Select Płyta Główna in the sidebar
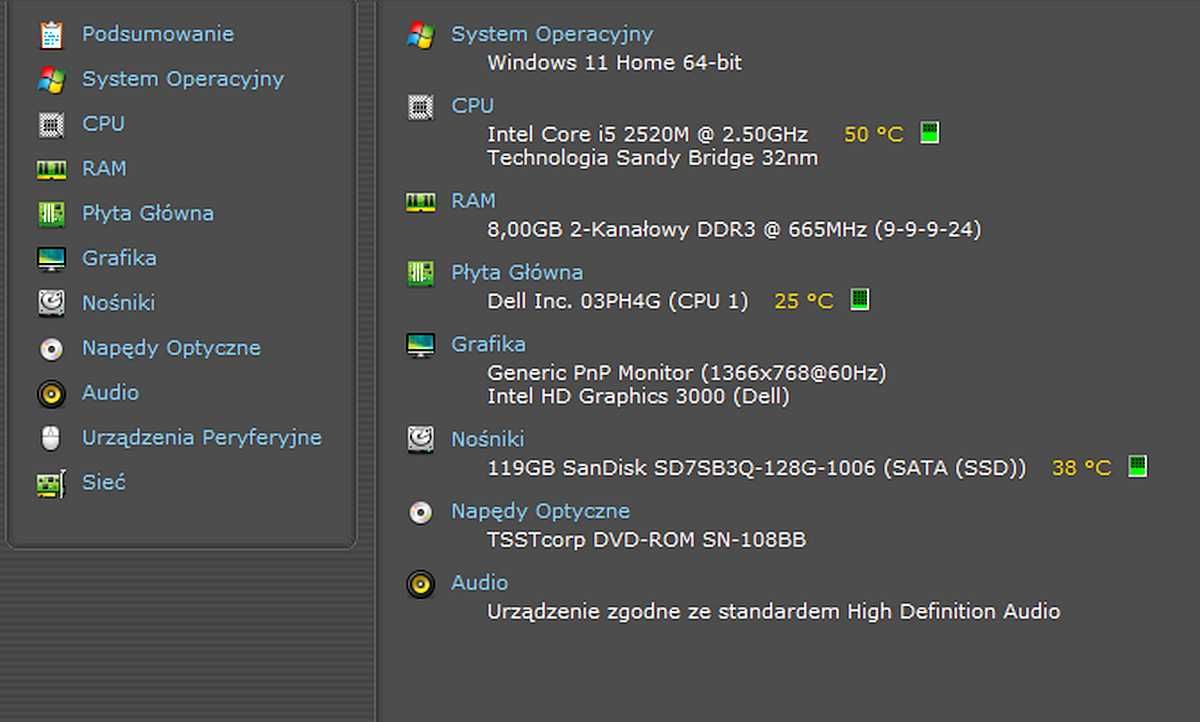Viewport: 1200px width, 722px height. click(148, 213)
